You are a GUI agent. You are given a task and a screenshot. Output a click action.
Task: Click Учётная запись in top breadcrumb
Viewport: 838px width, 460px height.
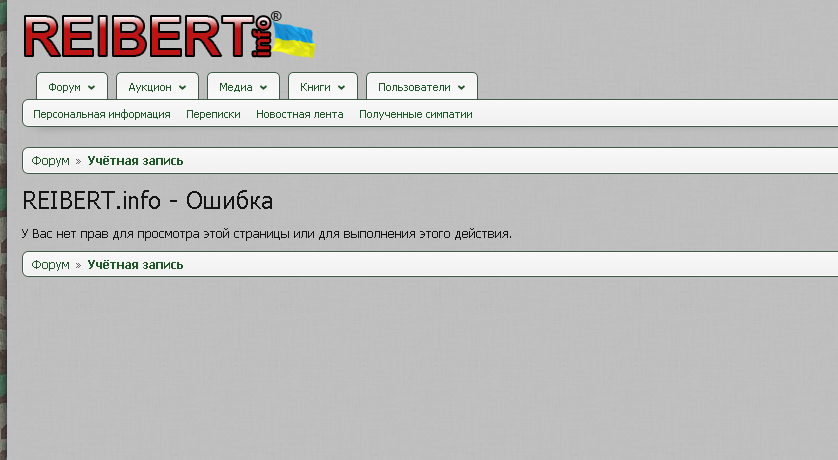(135, 161)
